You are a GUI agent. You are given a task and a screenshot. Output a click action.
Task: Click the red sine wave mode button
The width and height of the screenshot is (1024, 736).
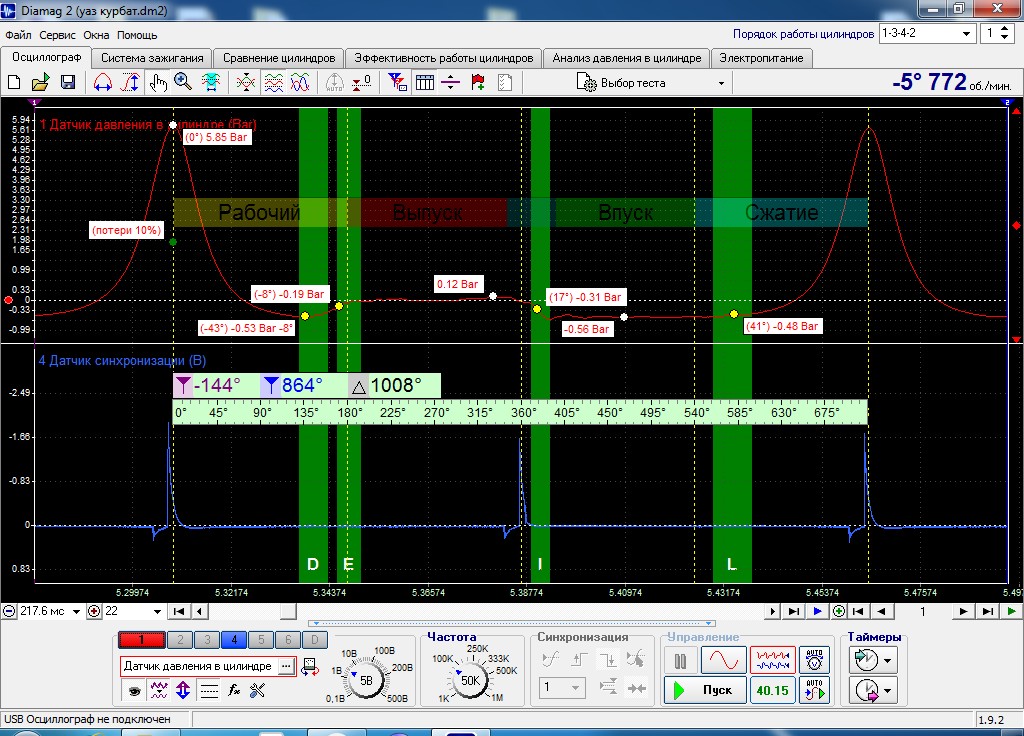coord(724,660)
